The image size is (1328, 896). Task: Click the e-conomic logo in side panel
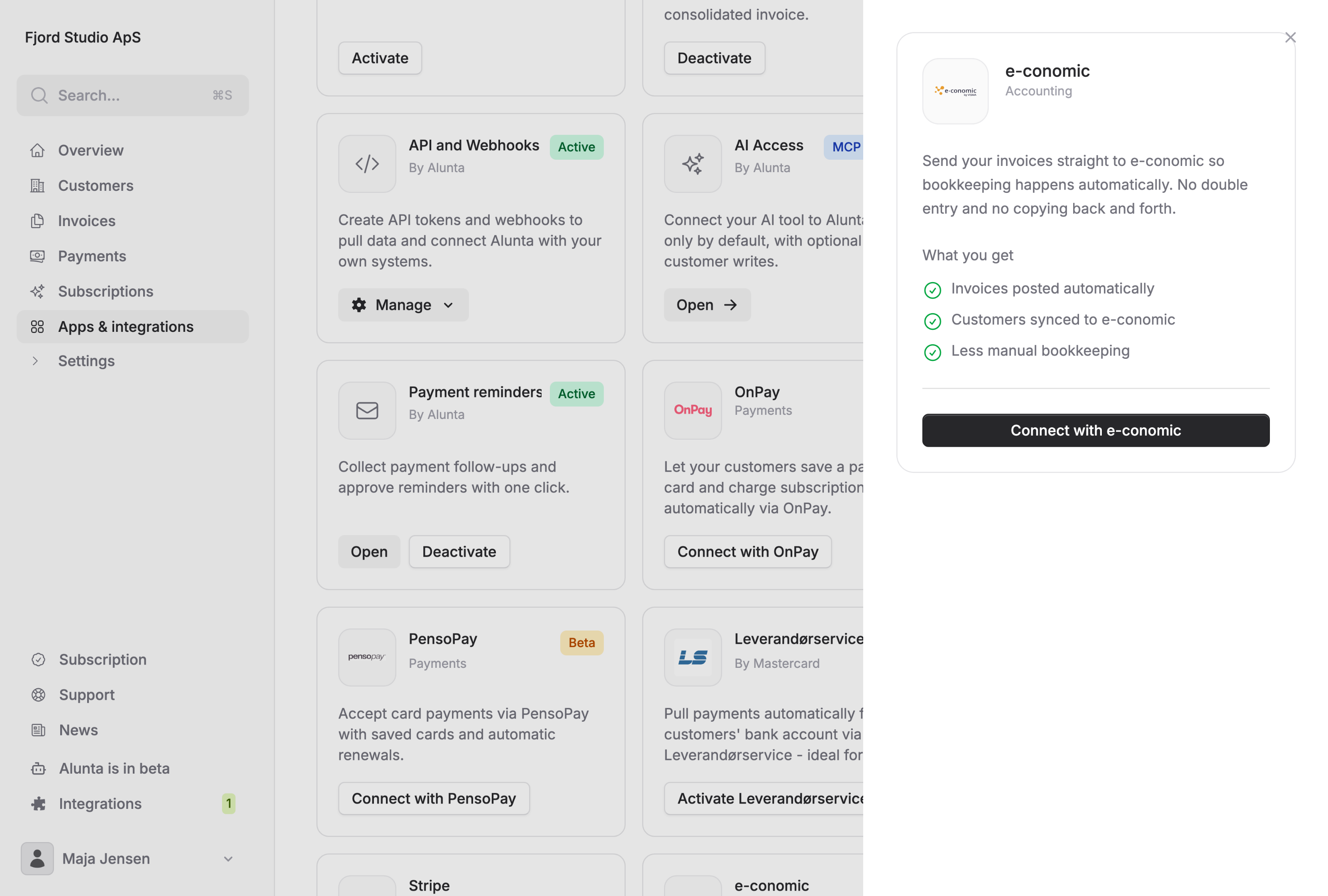coord(955,91)
